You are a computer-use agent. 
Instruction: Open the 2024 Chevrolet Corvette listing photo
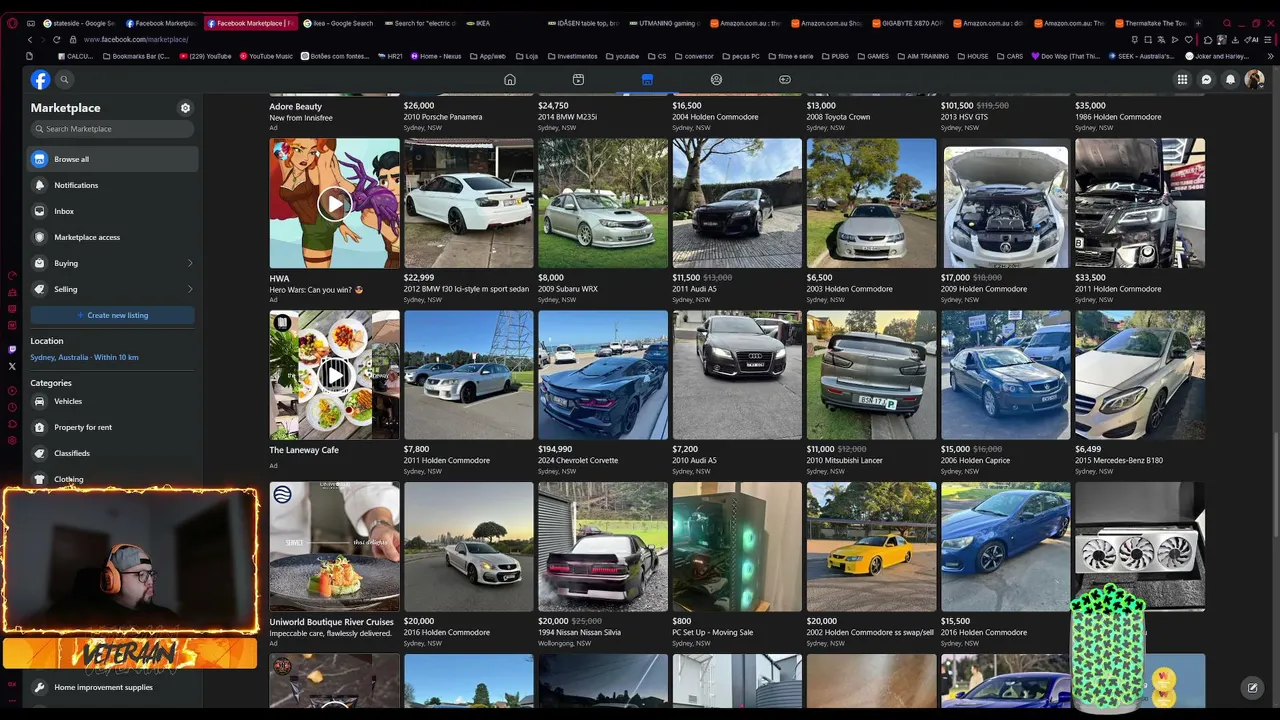[603, 375]
